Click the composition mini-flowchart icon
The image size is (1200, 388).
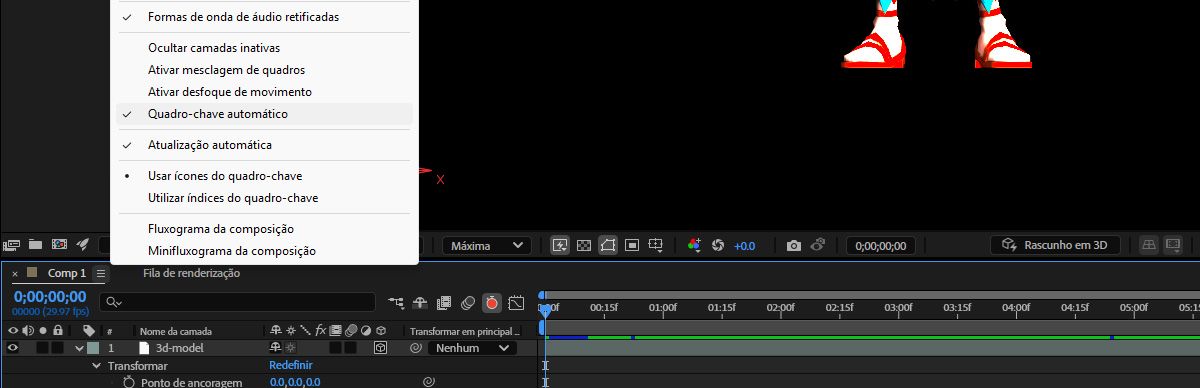[396, 302]
